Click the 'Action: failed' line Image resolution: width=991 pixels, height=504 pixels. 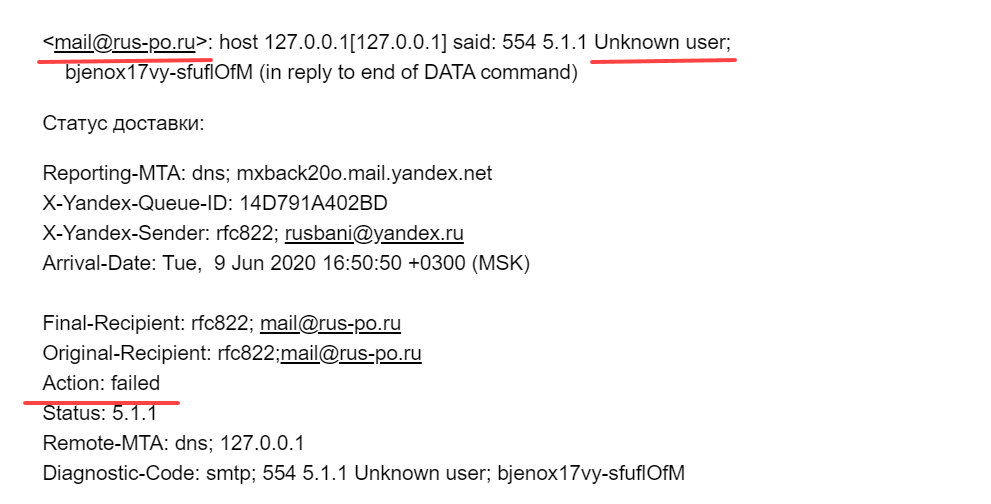(x=101, y=383)
